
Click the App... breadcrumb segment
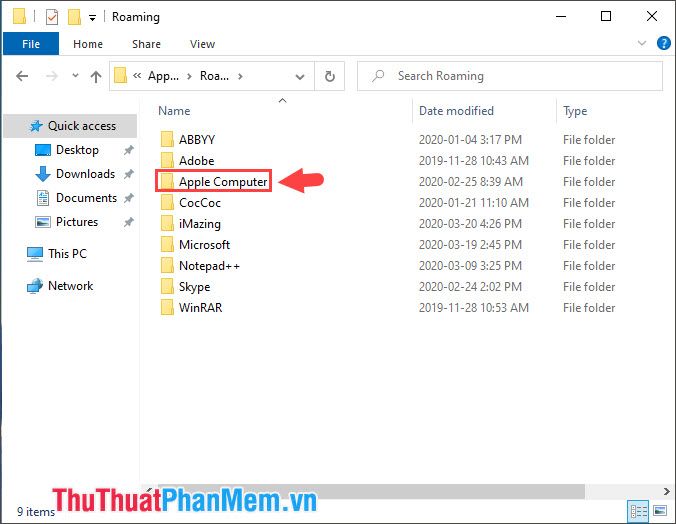pos(163,76)
